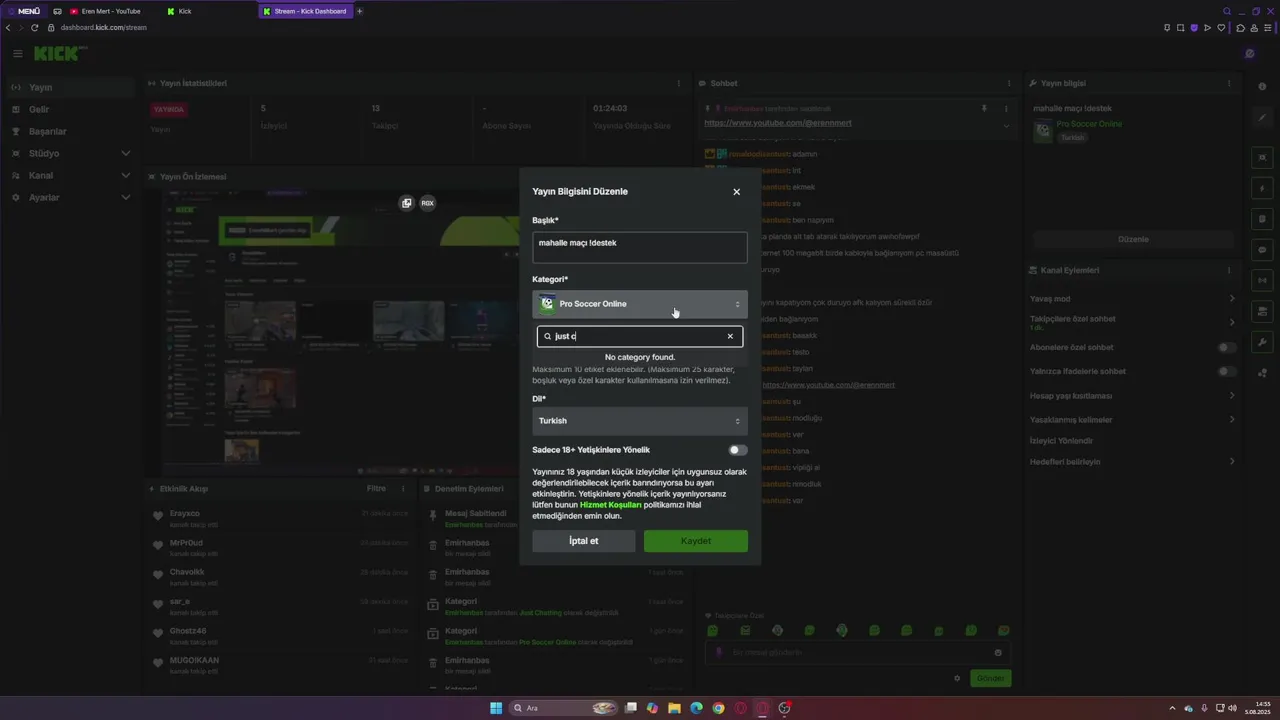Image resolution: width=1280 pixels, height=720 pixels.
Task: Open a new browser tab
Action: click(360, 11)
